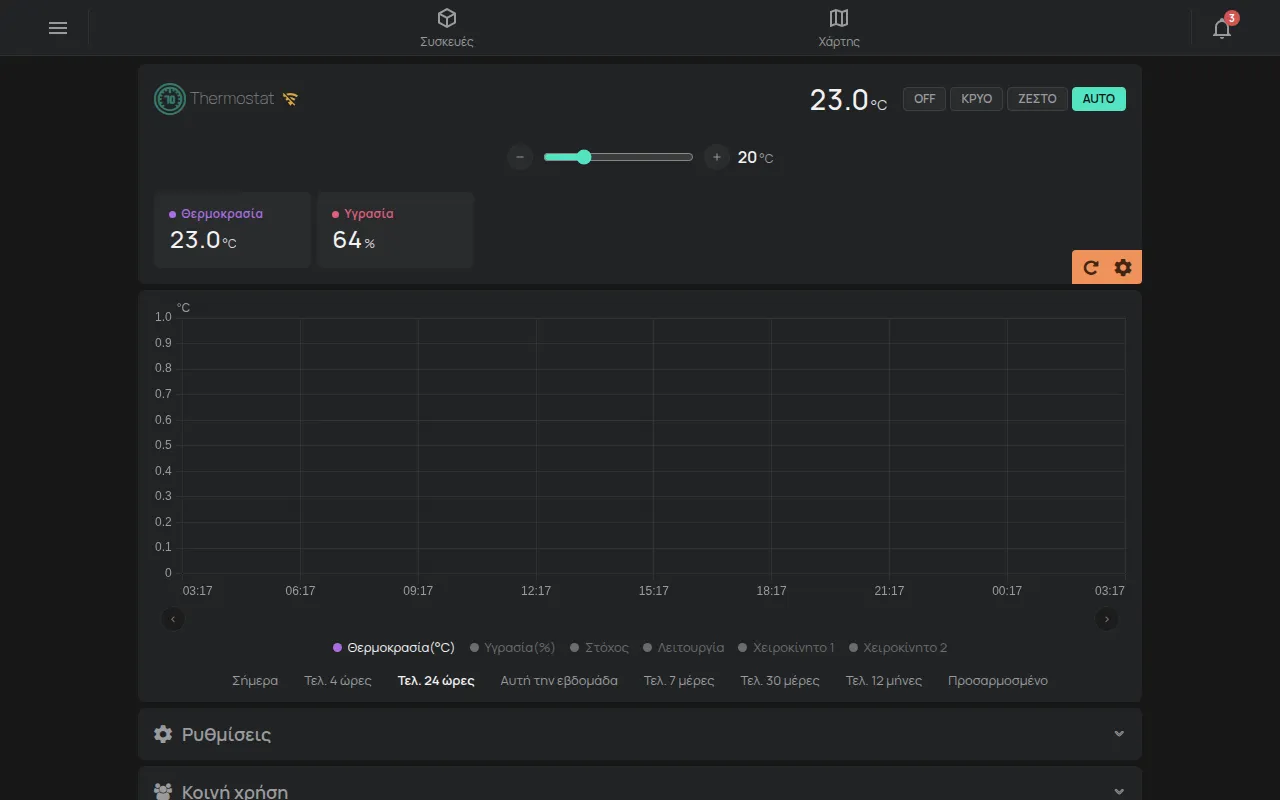This screenshot has width=1280, height=800.
Task: Select the AUTO thermostat mode
Action: [1099, 99]
